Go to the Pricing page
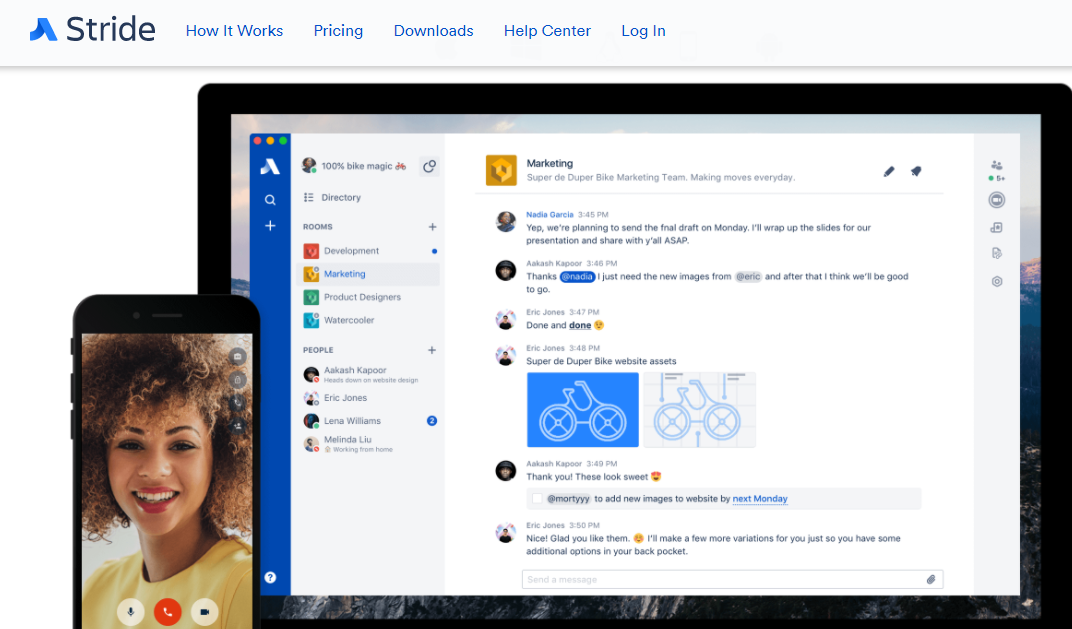Viewport: 1072px width, 629px height. click(x=338, y=31)
